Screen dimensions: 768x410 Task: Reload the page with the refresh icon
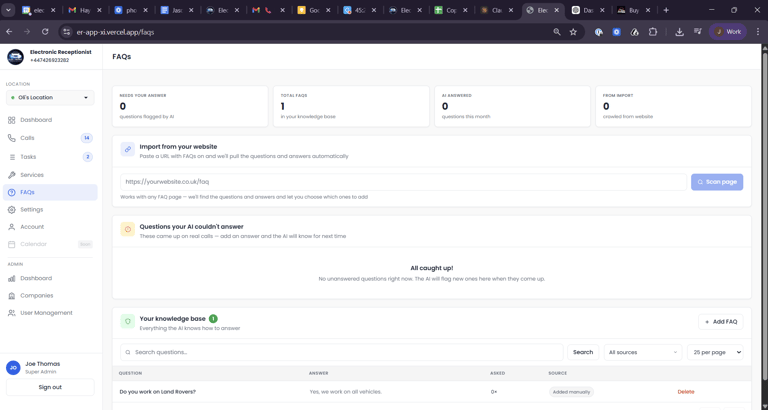(45, 32)
